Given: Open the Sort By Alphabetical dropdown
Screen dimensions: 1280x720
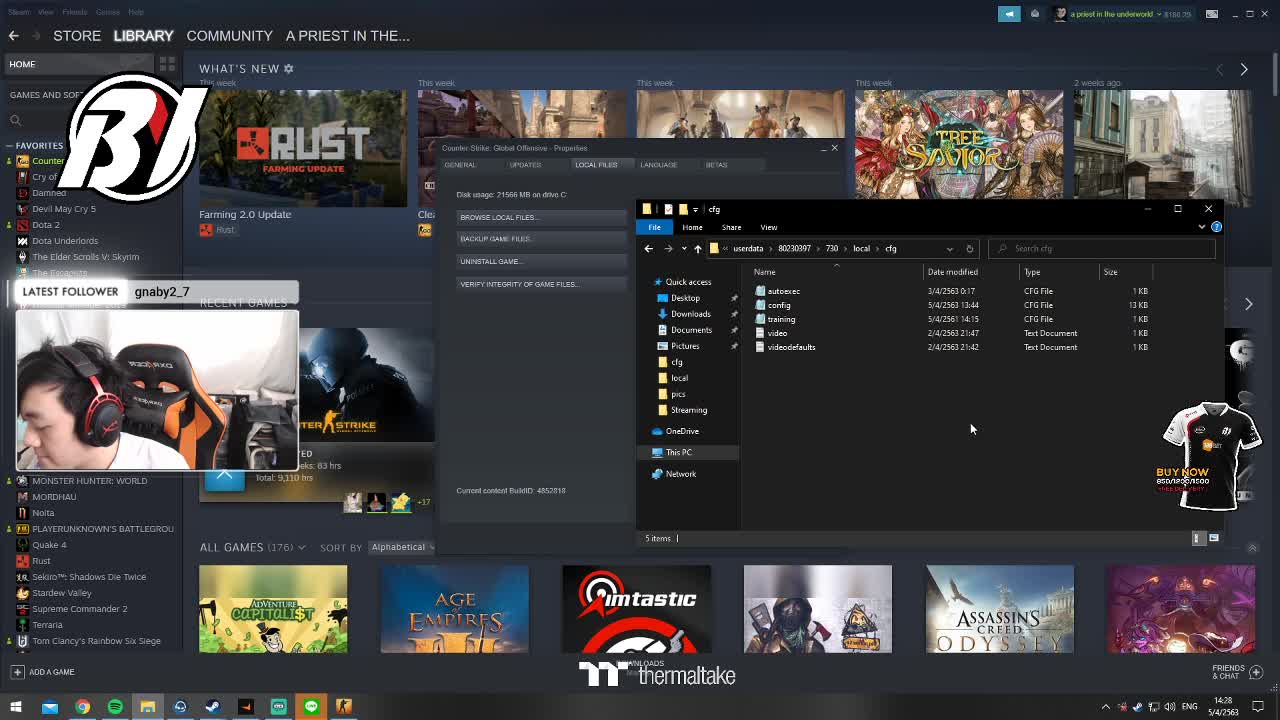Looking at the screenshot, I should (x=402, y=547).
